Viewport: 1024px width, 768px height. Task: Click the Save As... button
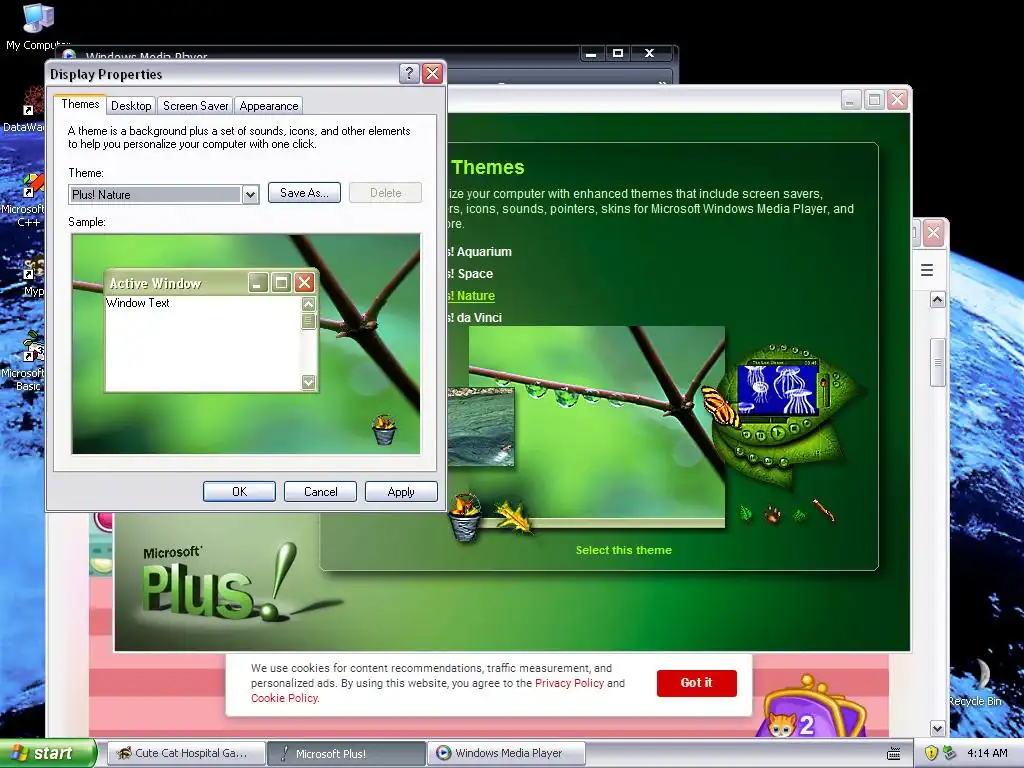304,193
